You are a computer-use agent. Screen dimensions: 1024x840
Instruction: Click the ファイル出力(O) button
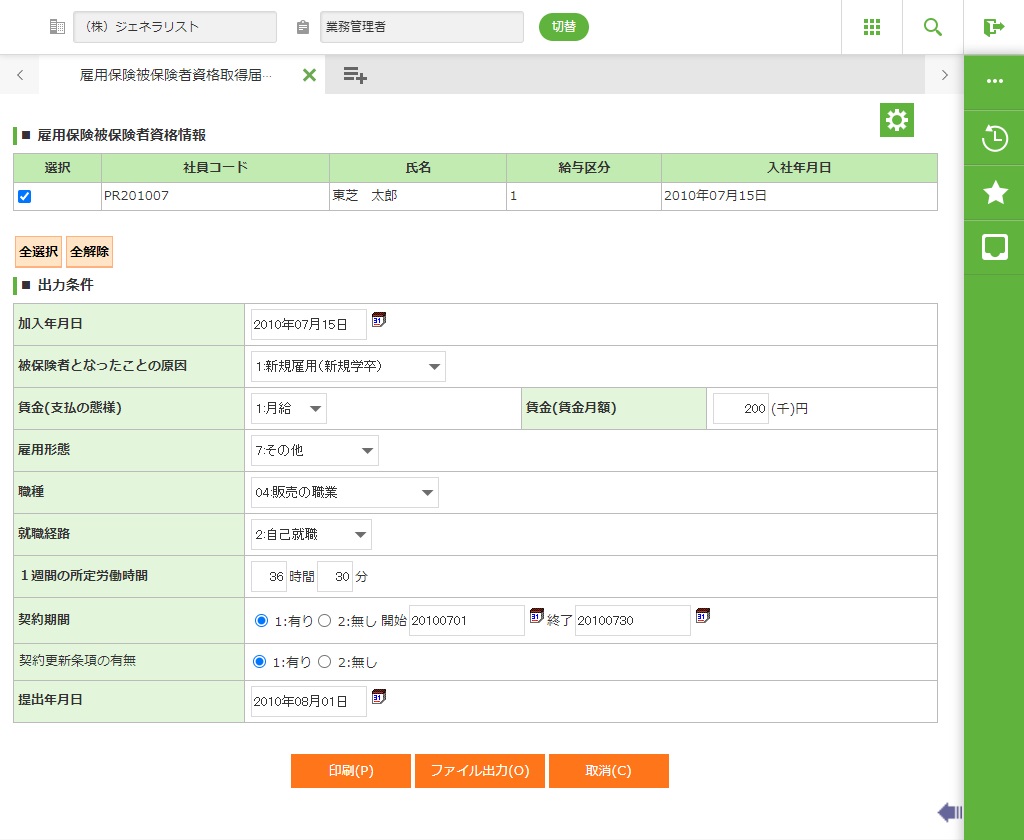pyautogui.click(x=479, y=771)
